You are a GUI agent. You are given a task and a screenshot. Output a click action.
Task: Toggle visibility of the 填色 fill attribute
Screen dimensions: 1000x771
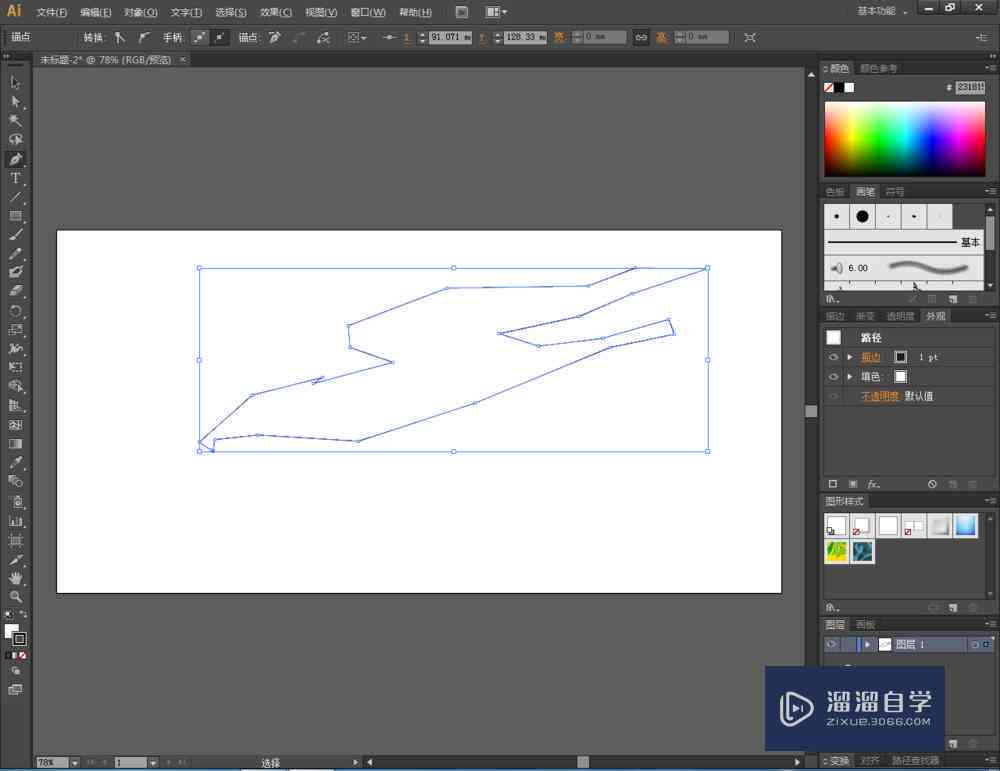pos(833,377)
